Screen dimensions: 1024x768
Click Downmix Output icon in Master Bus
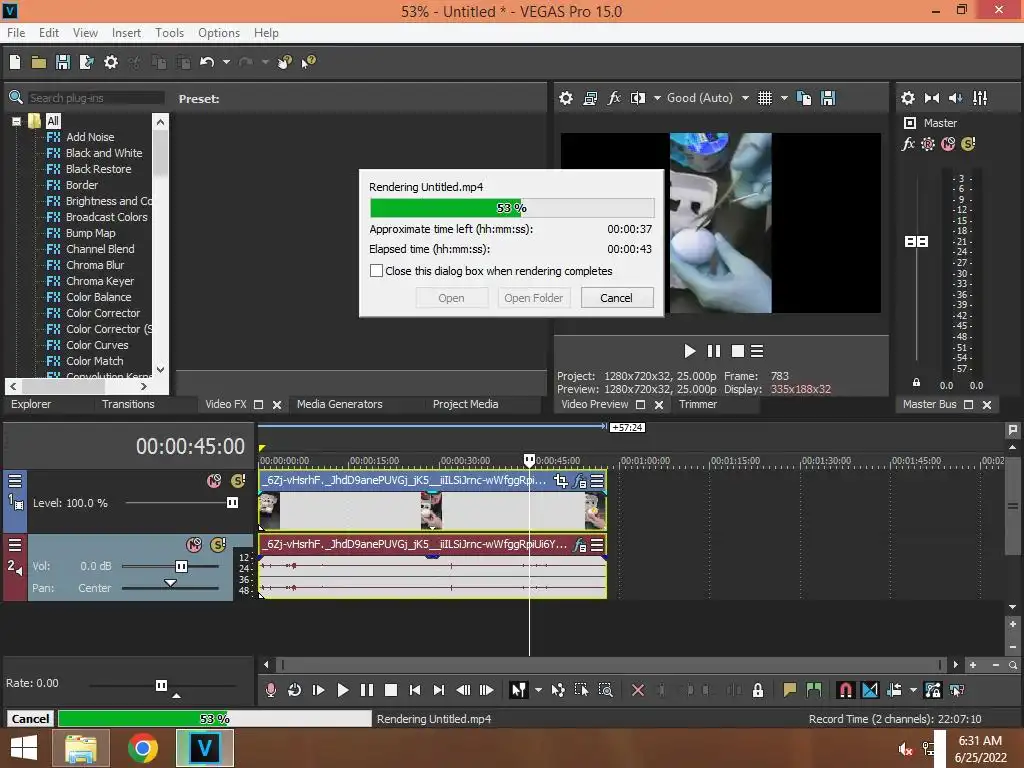(932, 98)
